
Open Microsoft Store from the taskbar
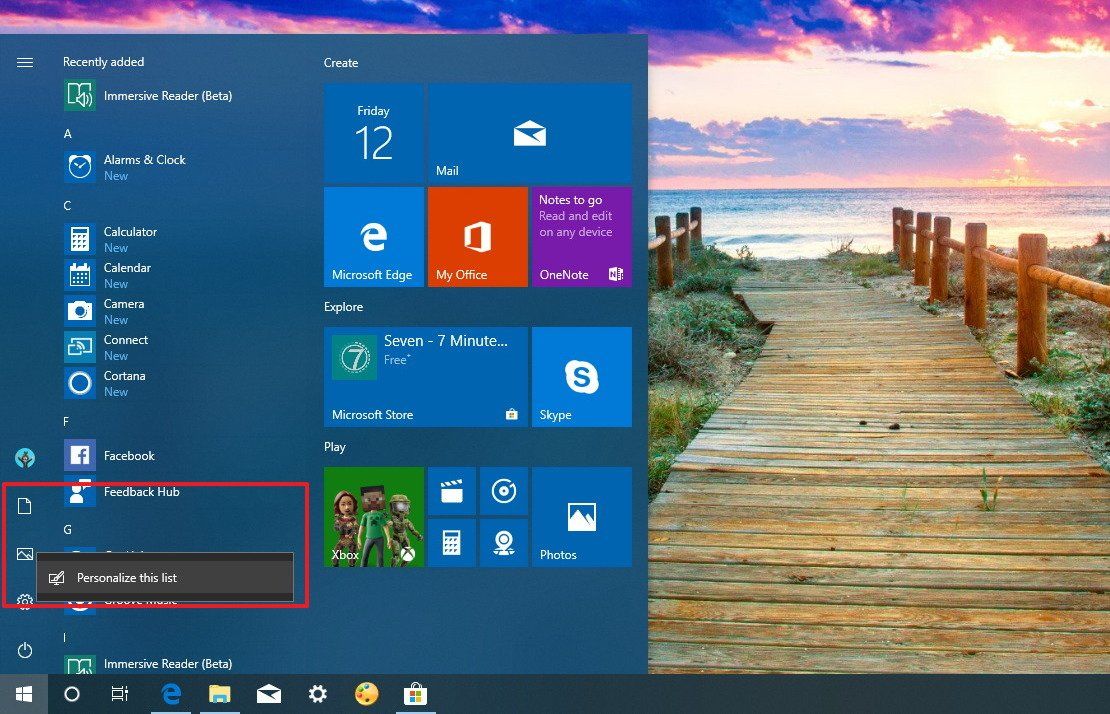point(416,693)
